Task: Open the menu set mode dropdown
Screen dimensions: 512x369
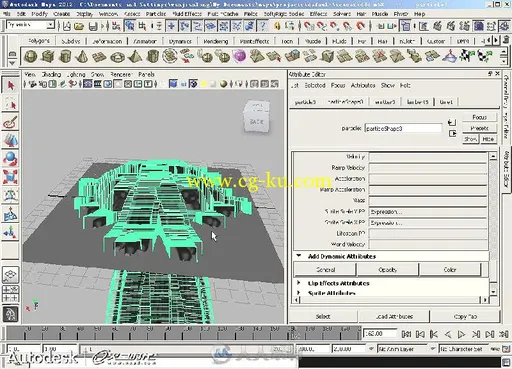Action: point(50,25)
